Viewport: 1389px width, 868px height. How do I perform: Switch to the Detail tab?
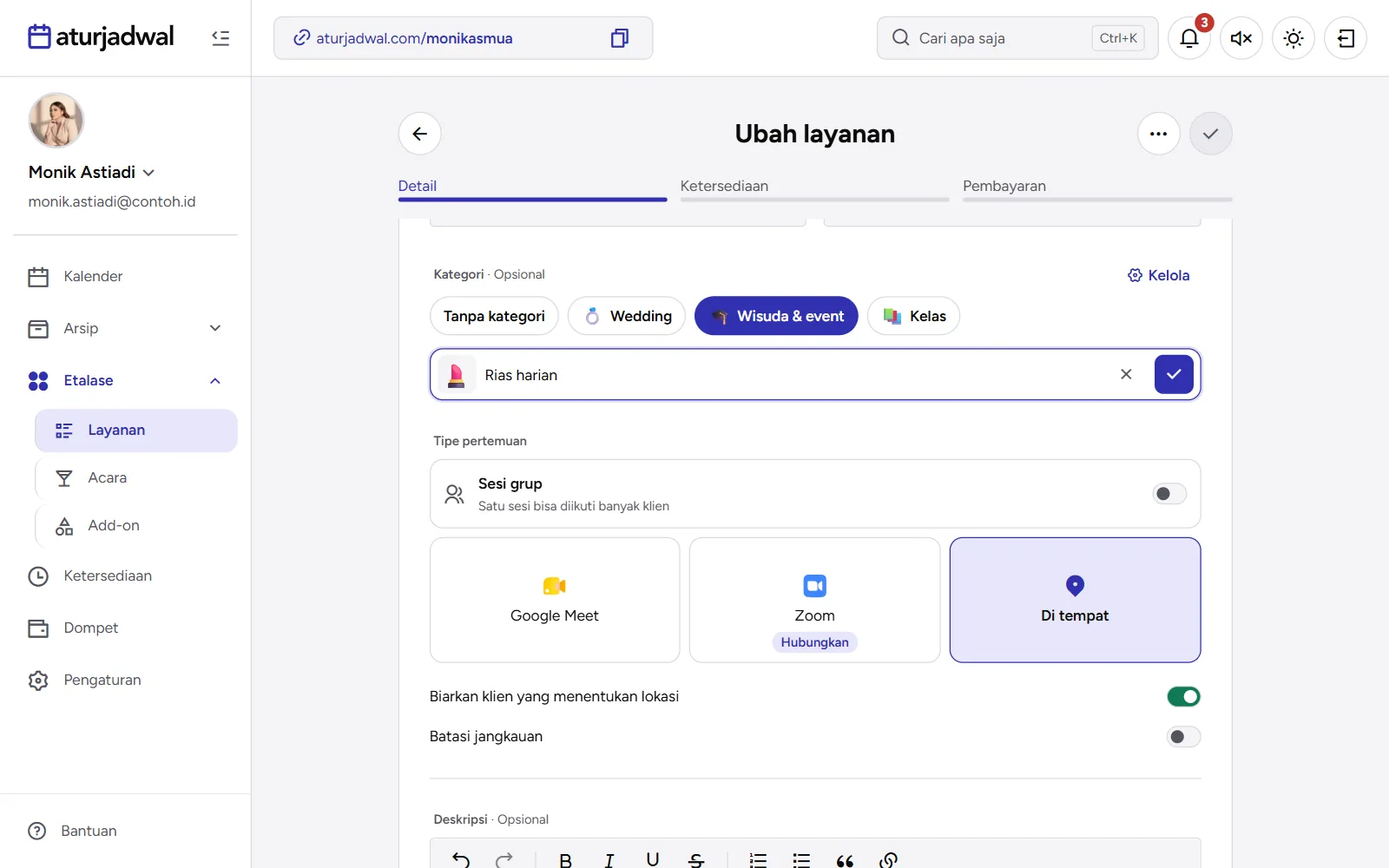tap(532, 187)
